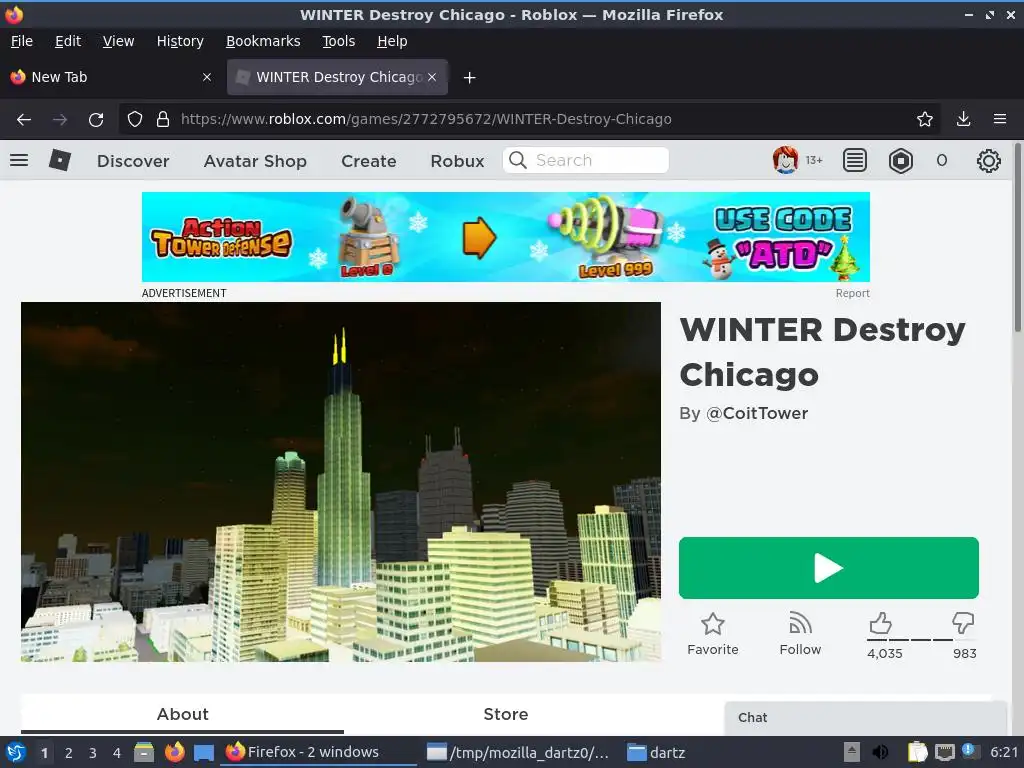Open a new browser tab
This screenshot has height=768, width=1024.
pyautogui.click(x=469, y=78)
